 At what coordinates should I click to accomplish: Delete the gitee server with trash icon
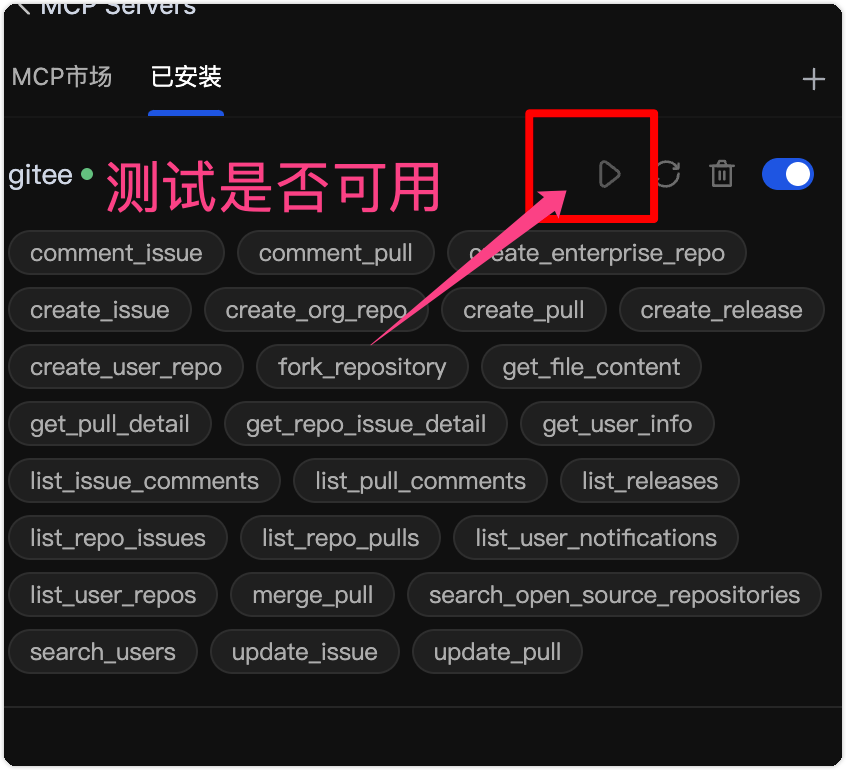(722, 174)
